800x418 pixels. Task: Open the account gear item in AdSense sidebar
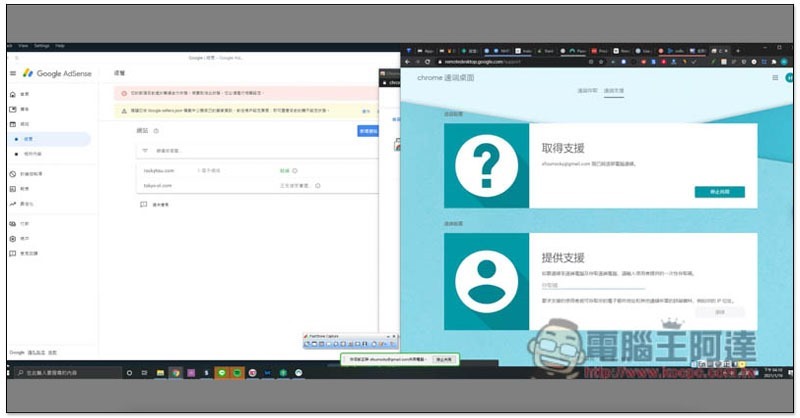pos(20,238)
